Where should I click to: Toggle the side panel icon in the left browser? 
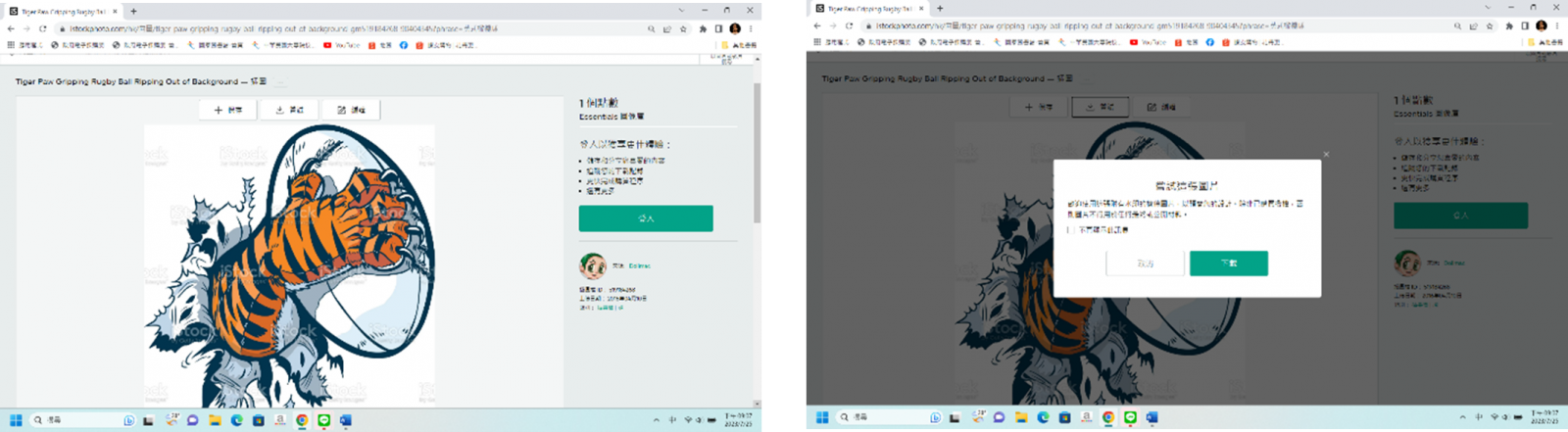click(718, 28)
